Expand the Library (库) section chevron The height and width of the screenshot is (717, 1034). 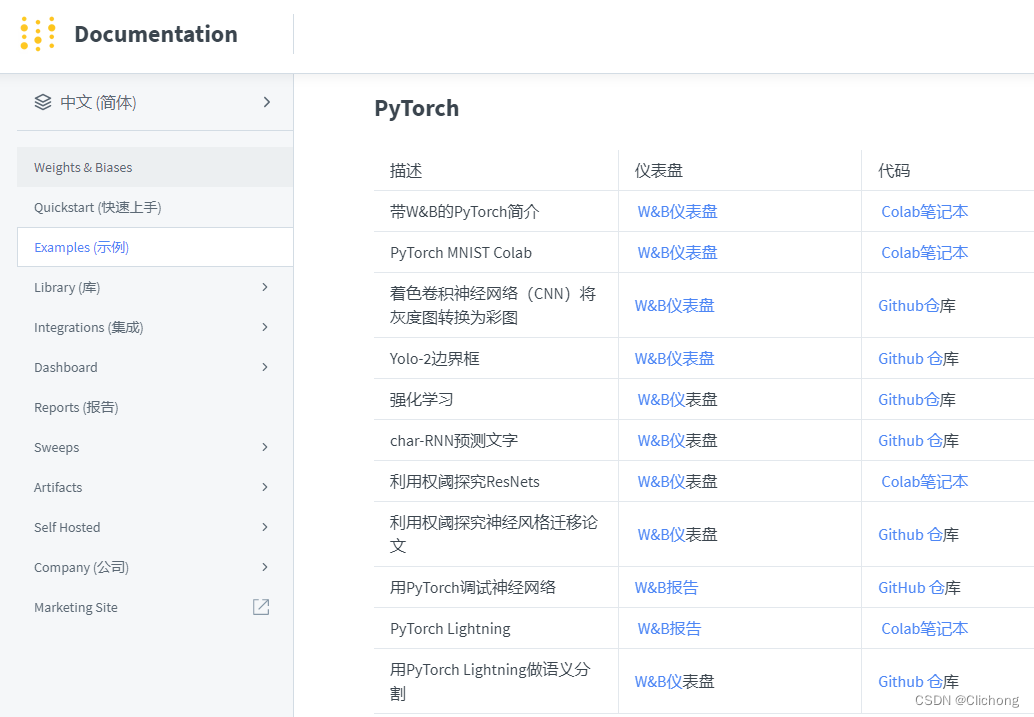(265, 287)
